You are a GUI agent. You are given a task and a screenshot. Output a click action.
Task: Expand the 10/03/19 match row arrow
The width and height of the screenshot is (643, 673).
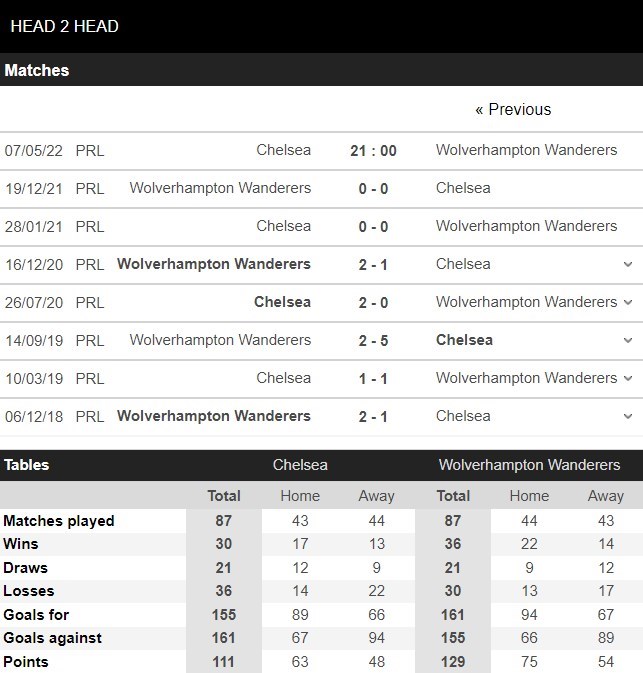tap(628, 379)
